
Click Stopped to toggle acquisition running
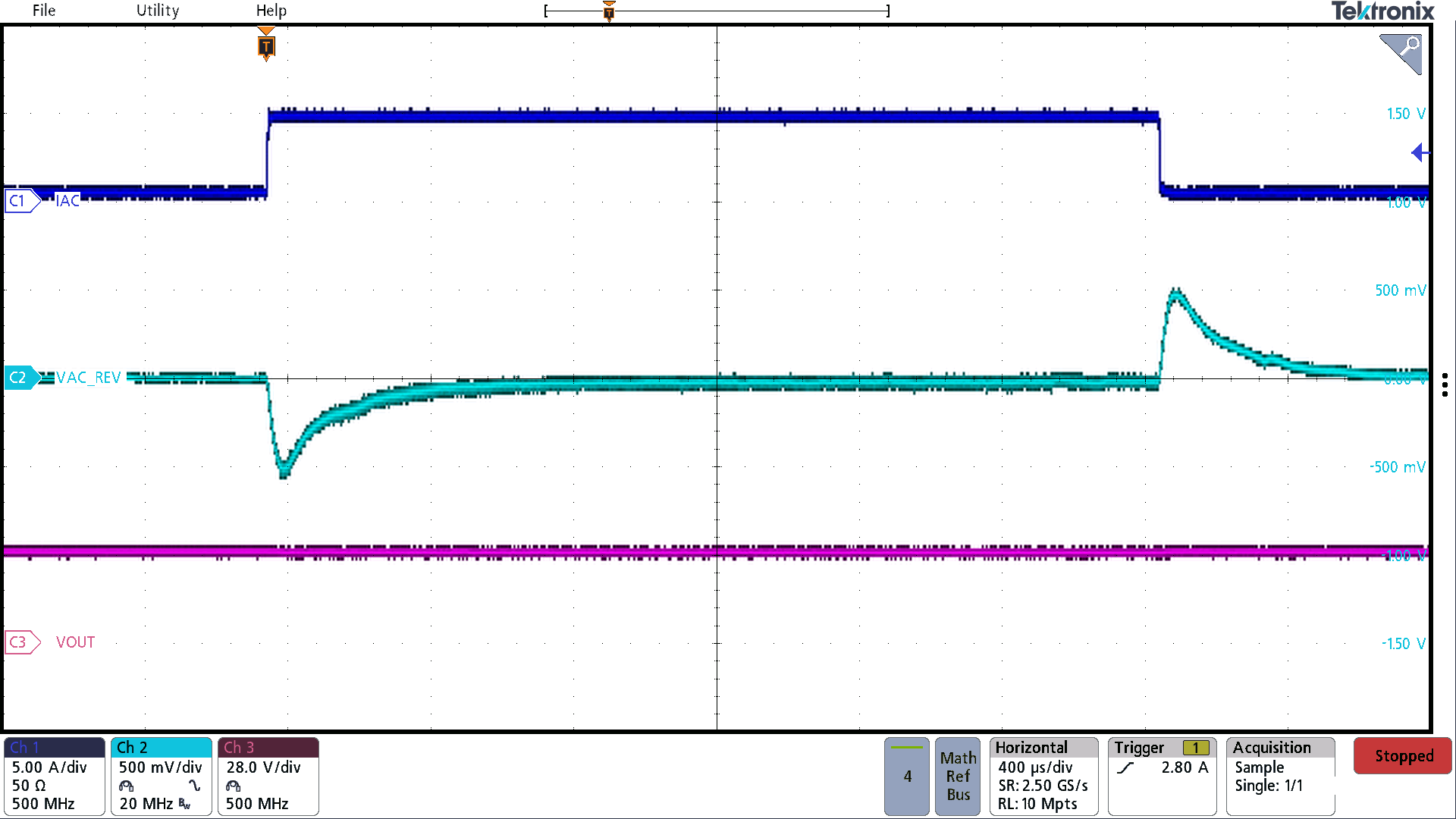pyautogui.click(x=1402, y=755)
